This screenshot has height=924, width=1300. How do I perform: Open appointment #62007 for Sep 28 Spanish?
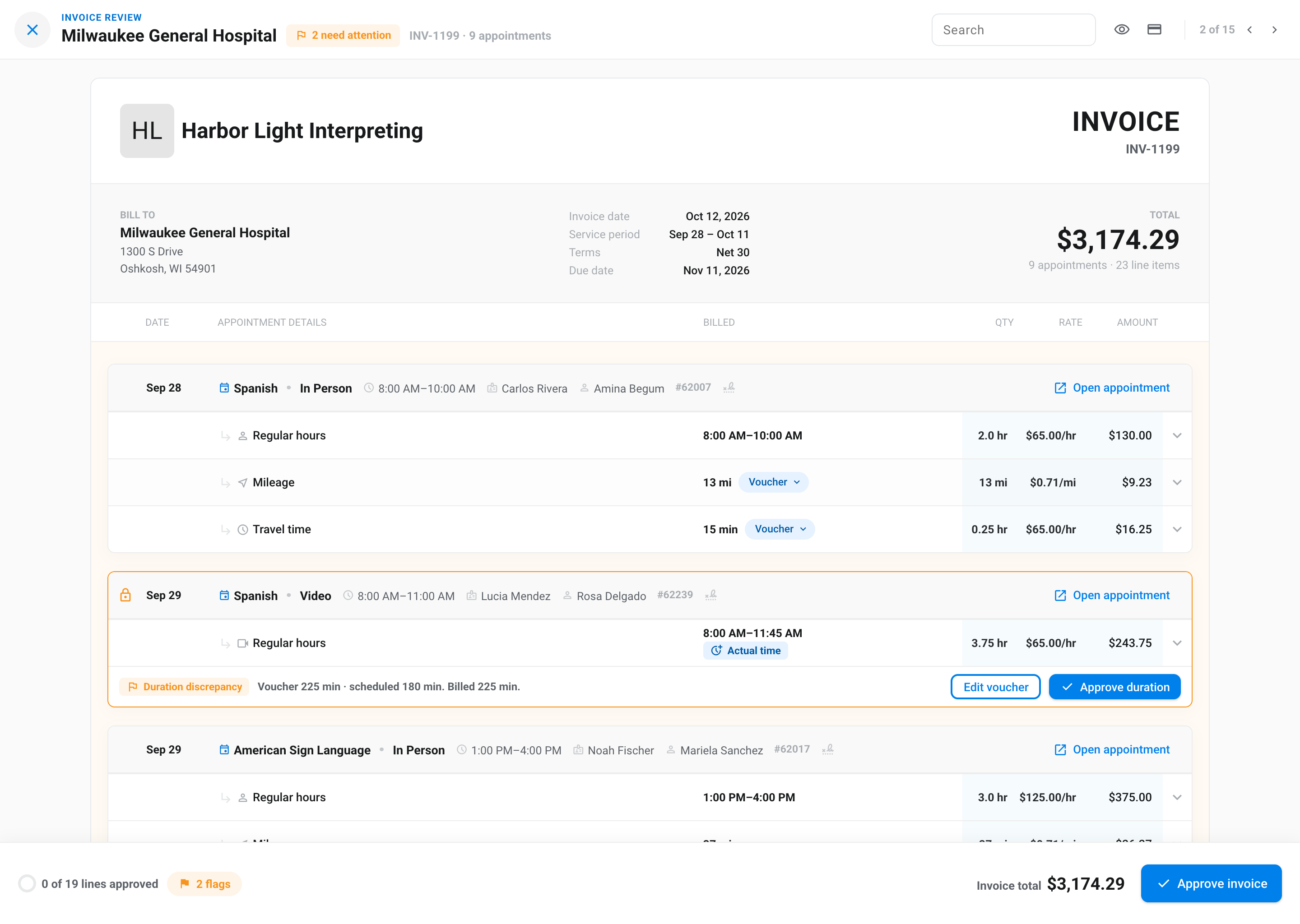[x=1112, y=388]
